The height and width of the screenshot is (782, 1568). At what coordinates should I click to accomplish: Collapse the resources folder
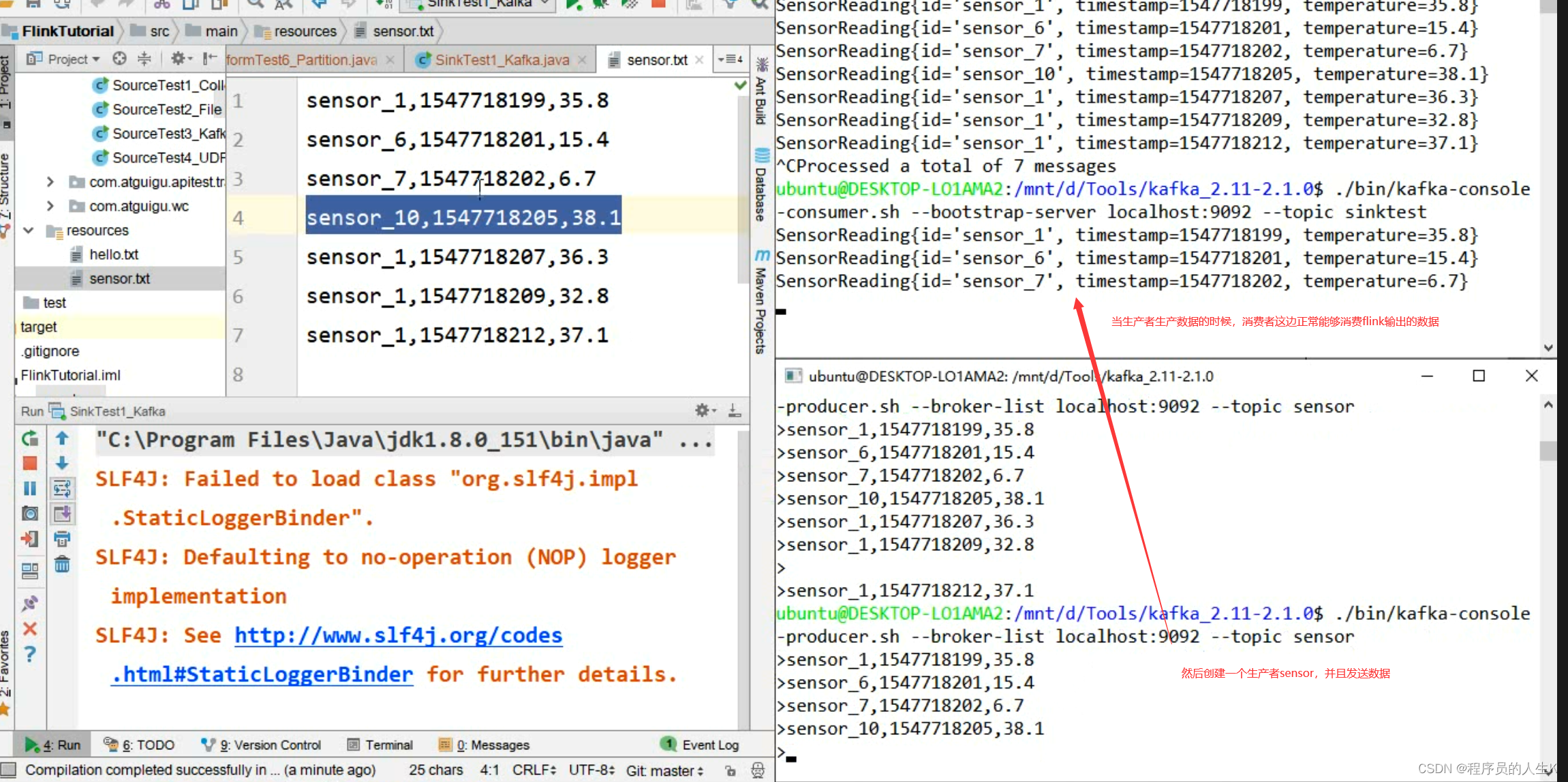click(29, 230)
